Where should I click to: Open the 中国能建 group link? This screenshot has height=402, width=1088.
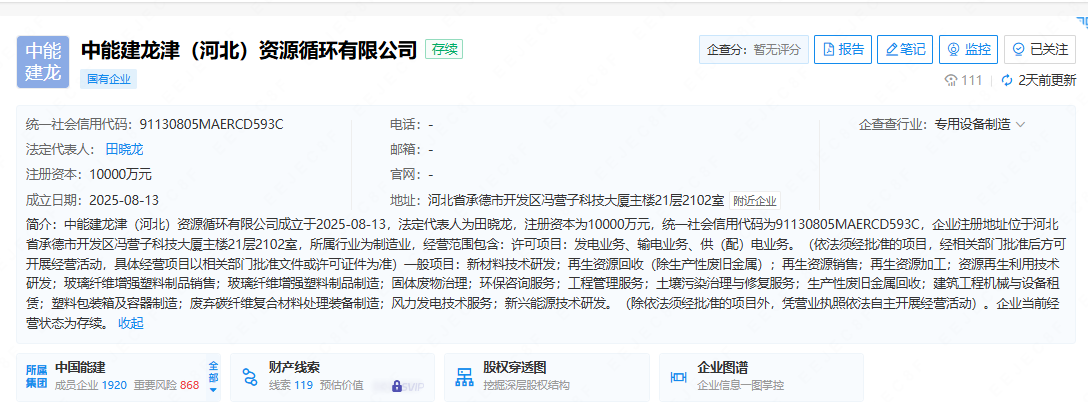point(80,368)
